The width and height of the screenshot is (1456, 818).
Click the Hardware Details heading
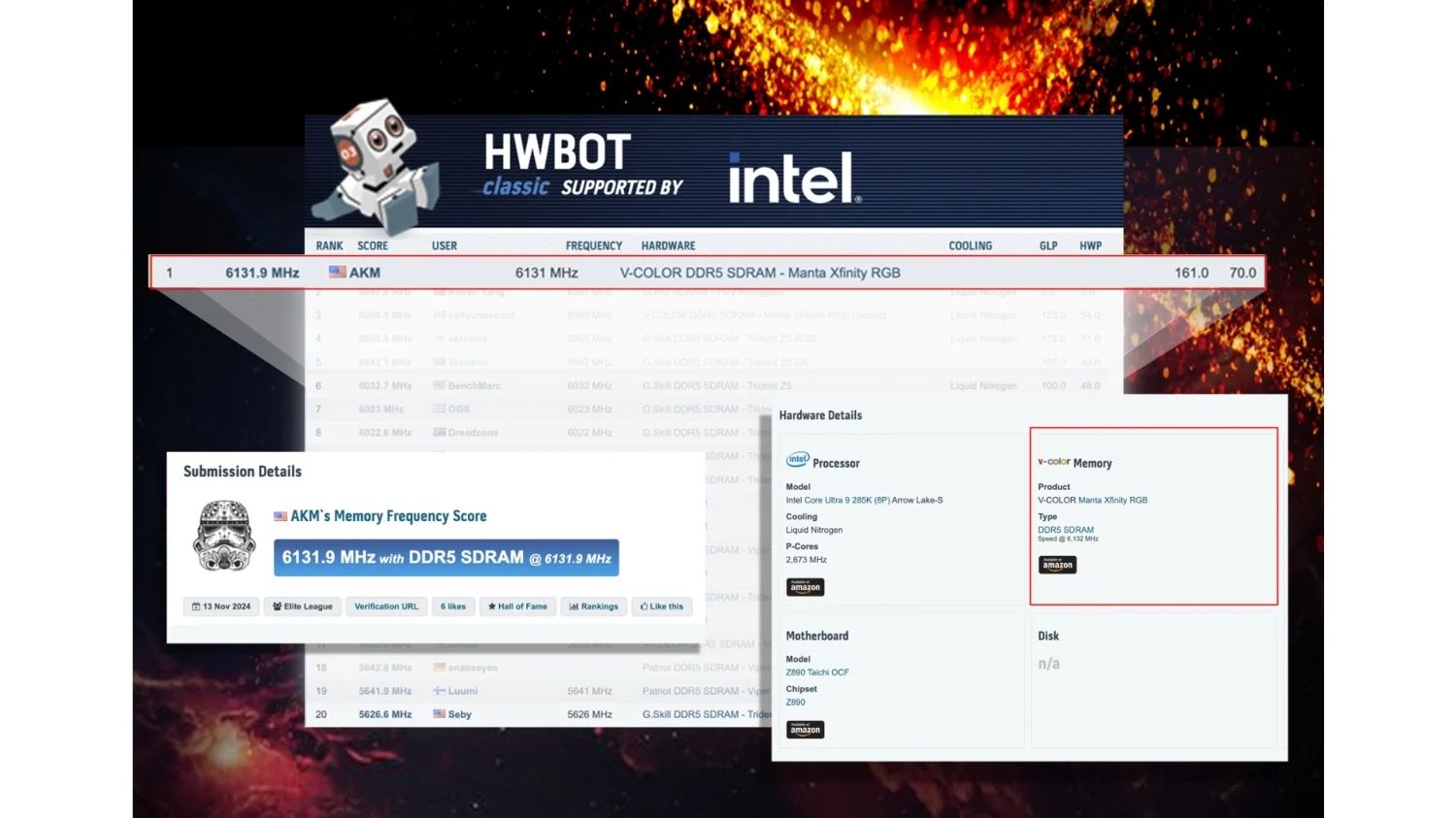[x=820, y=415]
